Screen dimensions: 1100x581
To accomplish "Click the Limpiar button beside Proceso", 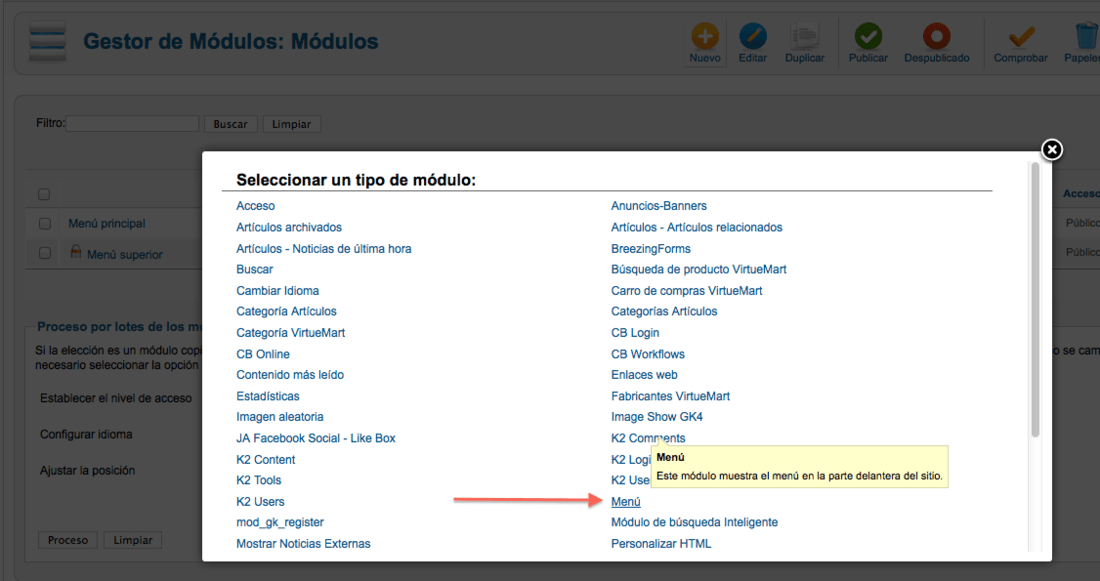I will [133, 540].
